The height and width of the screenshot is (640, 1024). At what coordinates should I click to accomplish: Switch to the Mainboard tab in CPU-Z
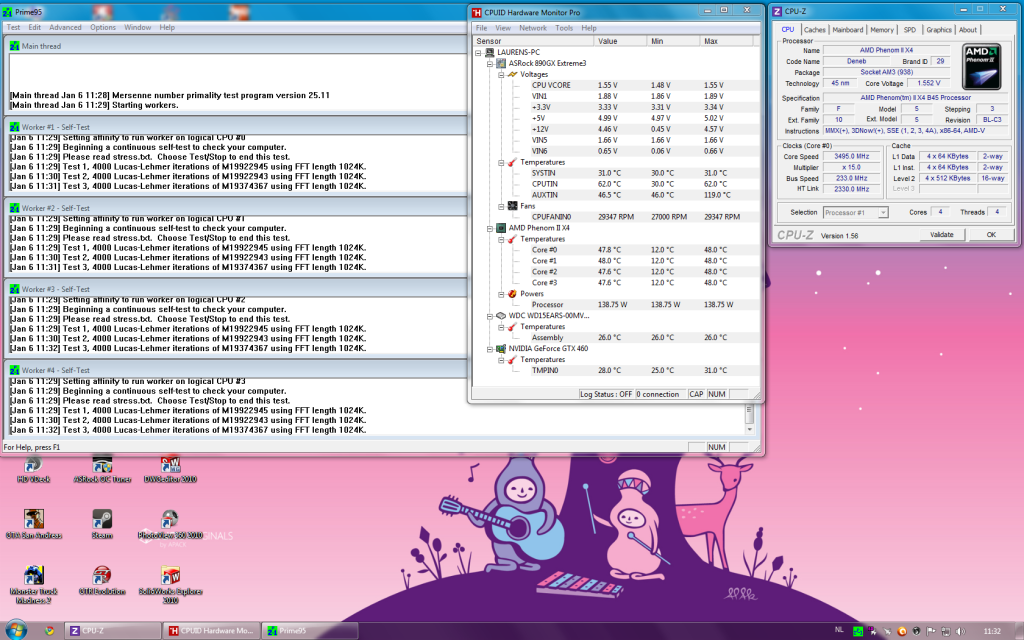848,30
